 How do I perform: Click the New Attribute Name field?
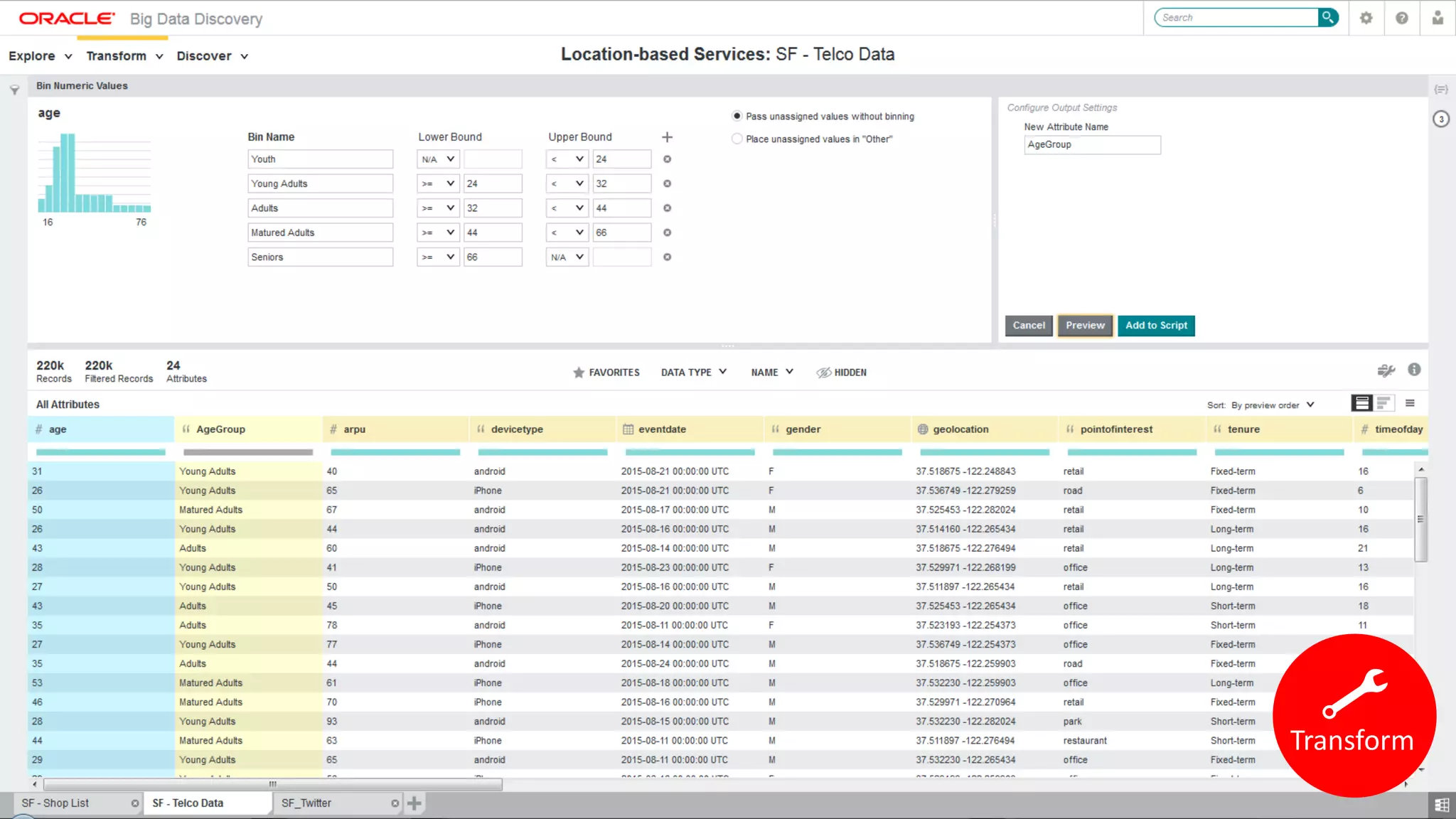(x=1092, y=145)
